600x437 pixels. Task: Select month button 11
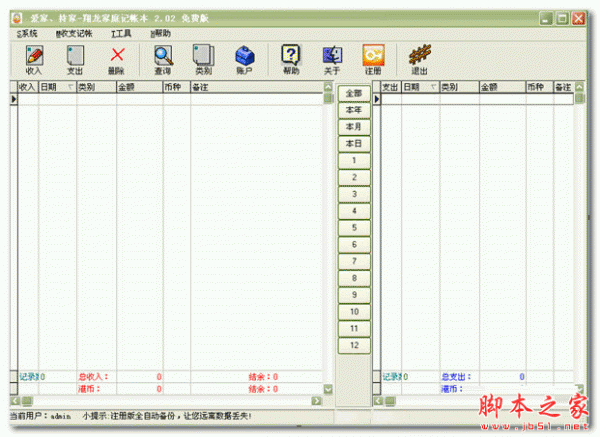(354, 329)
